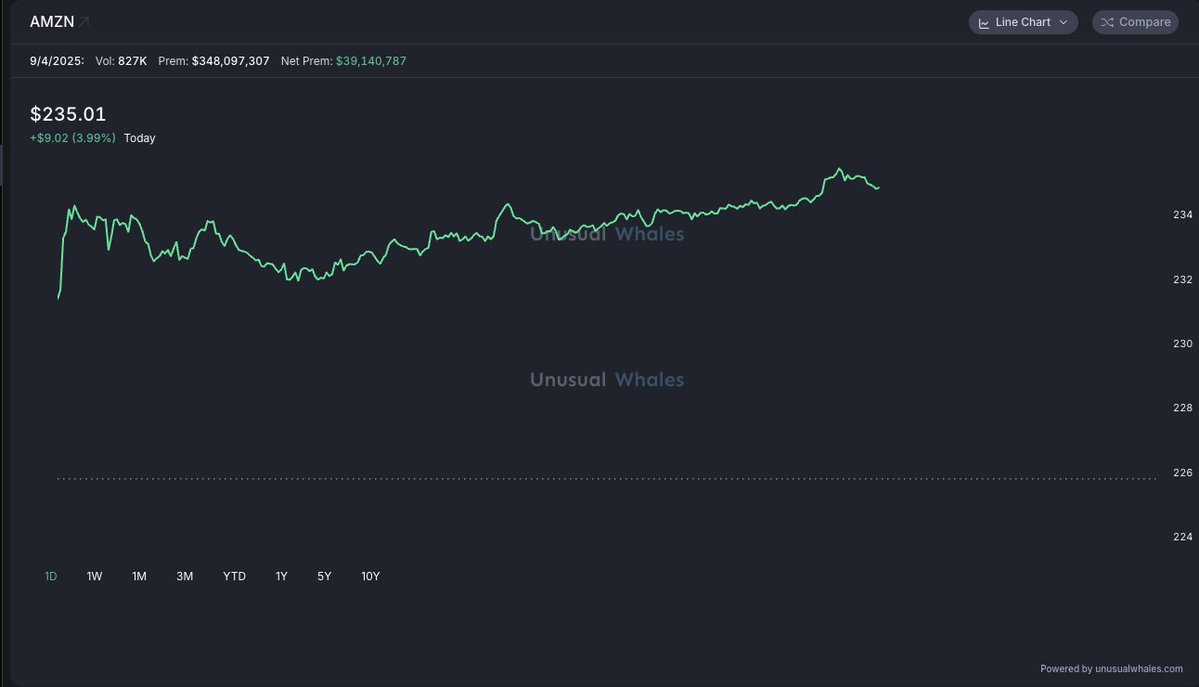This screenshot has width=1199, height=687.
Task: Click the AMZN ticker title
Action: coord(52,22)
